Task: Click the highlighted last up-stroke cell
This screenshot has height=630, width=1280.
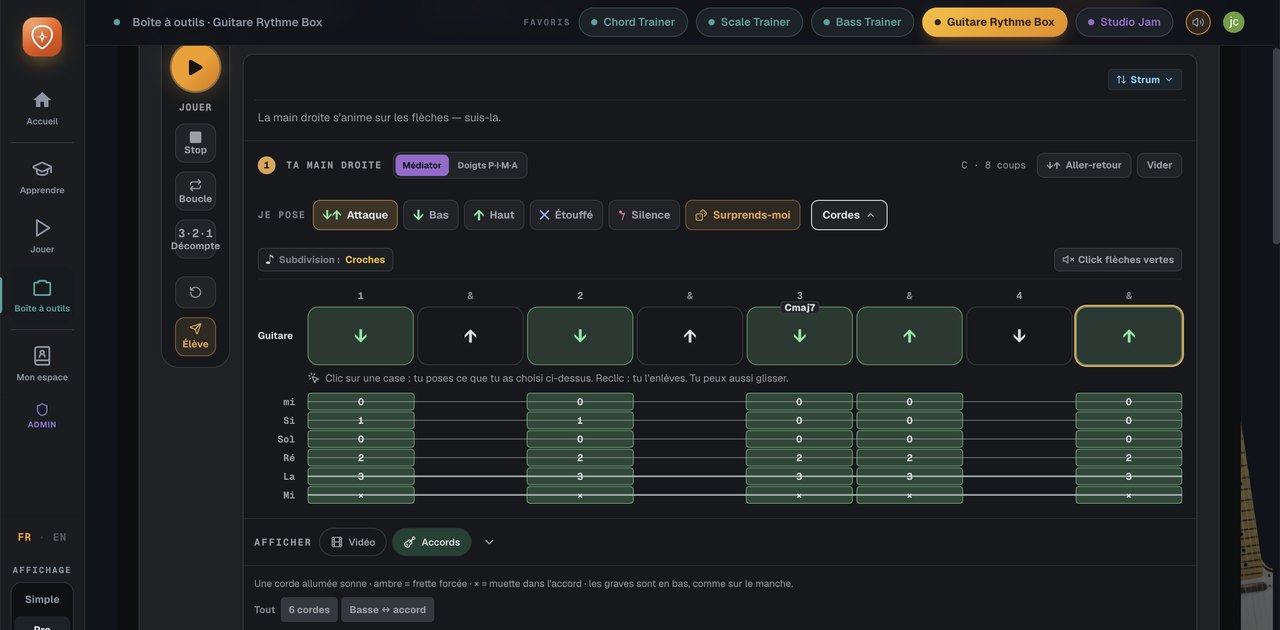Action: tap(1129, 336)
